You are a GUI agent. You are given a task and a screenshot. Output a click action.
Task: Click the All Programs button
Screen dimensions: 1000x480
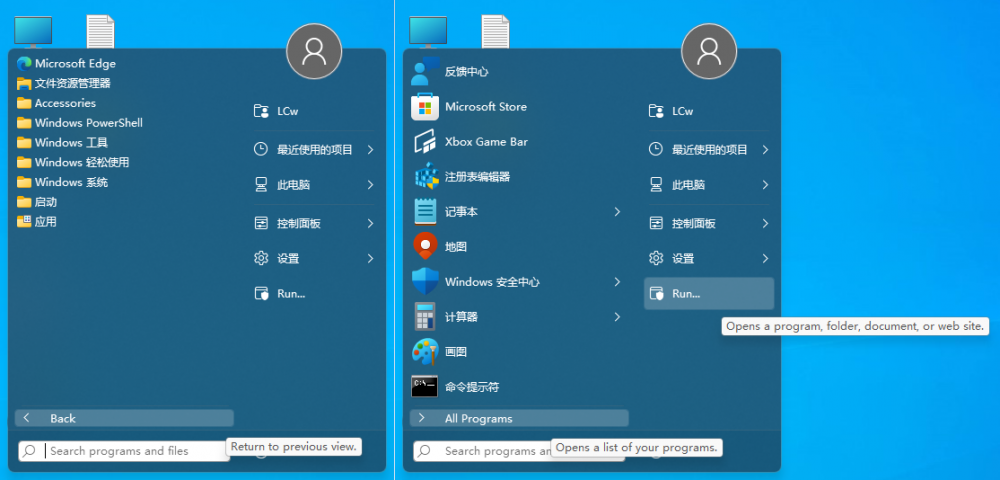[519, 418]
